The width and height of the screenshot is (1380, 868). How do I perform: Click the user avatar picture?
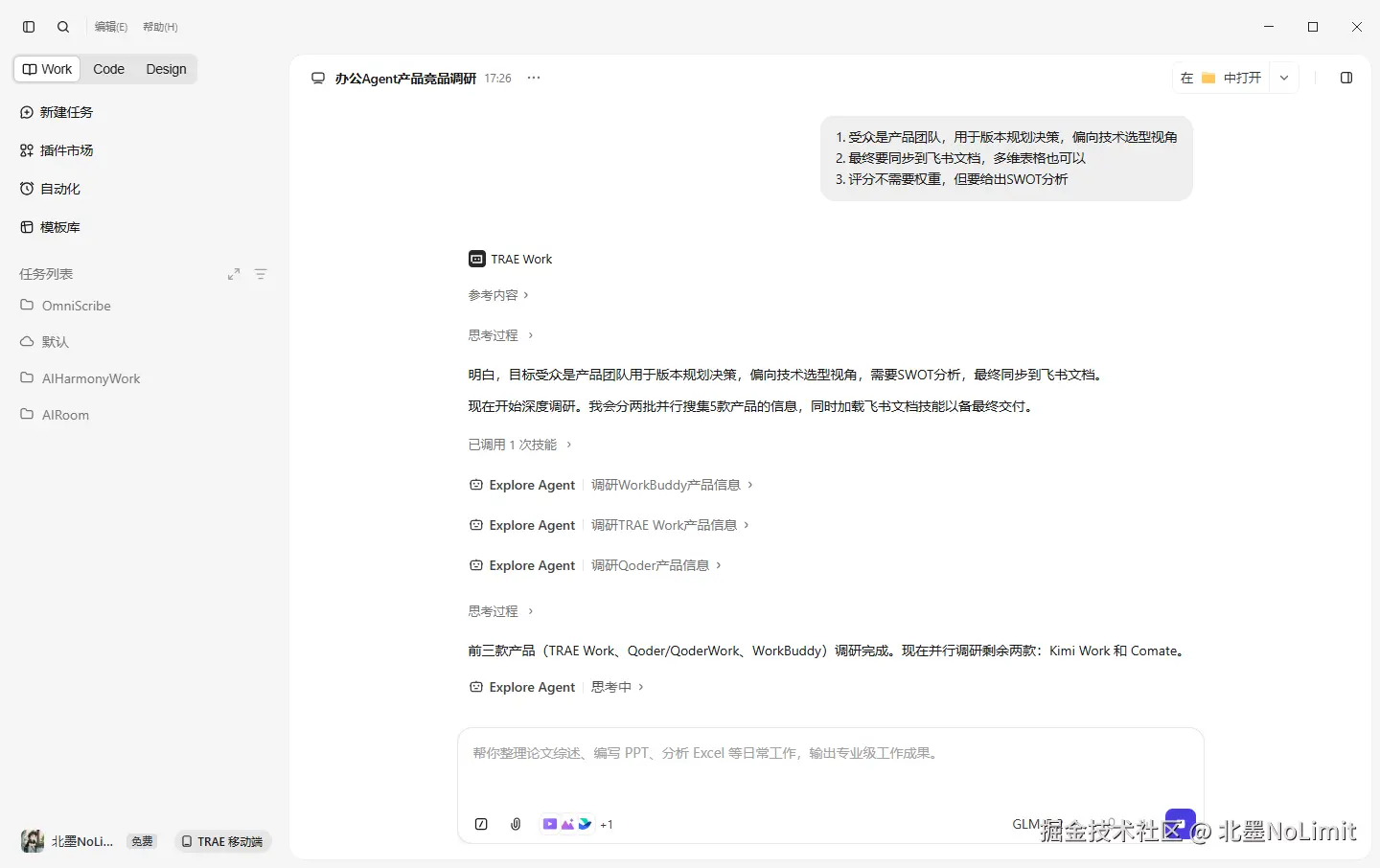(33, 841)
